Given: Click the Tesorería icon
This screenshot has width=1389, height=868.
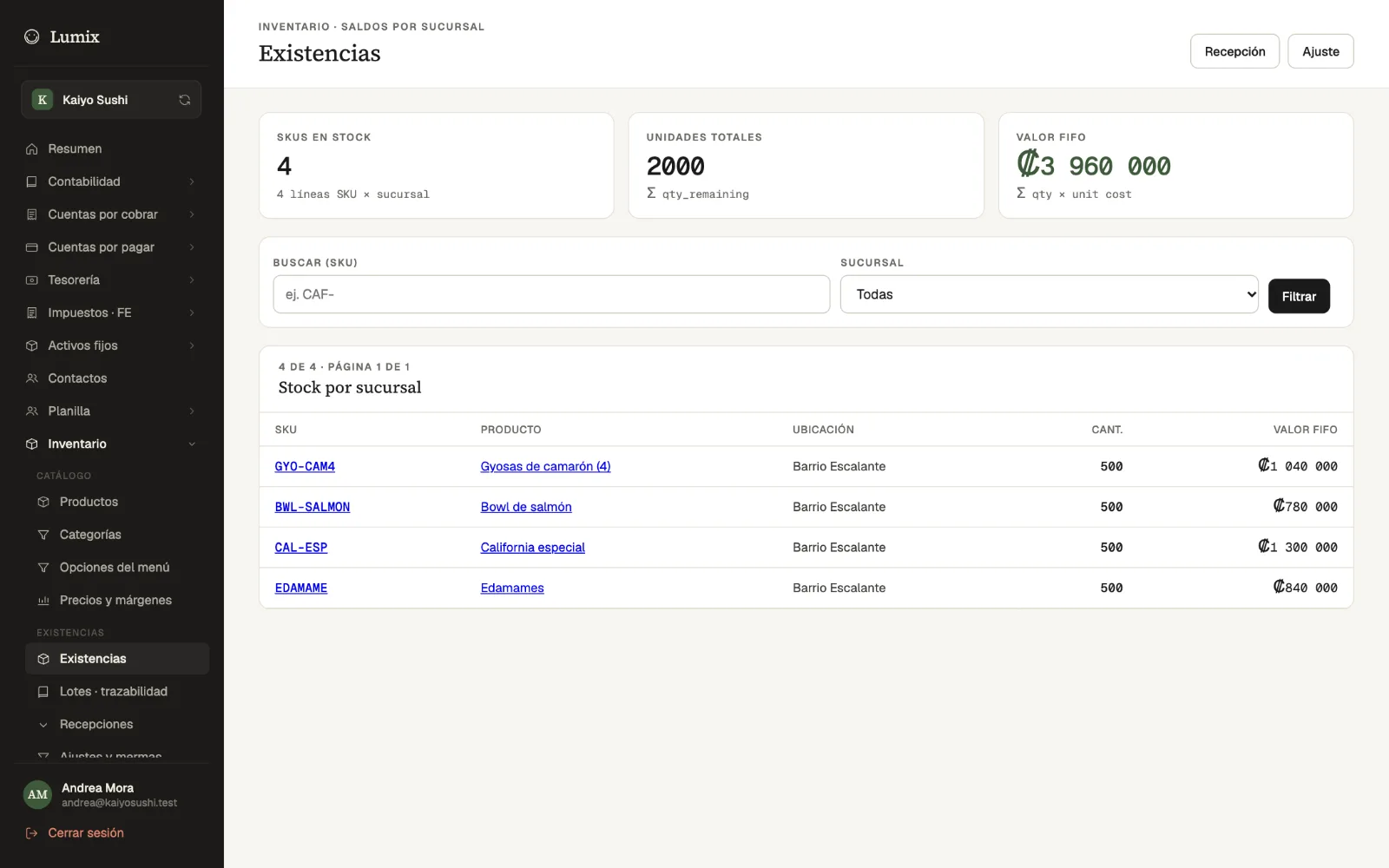Looking at the screenshot, I should pos(32,280).
